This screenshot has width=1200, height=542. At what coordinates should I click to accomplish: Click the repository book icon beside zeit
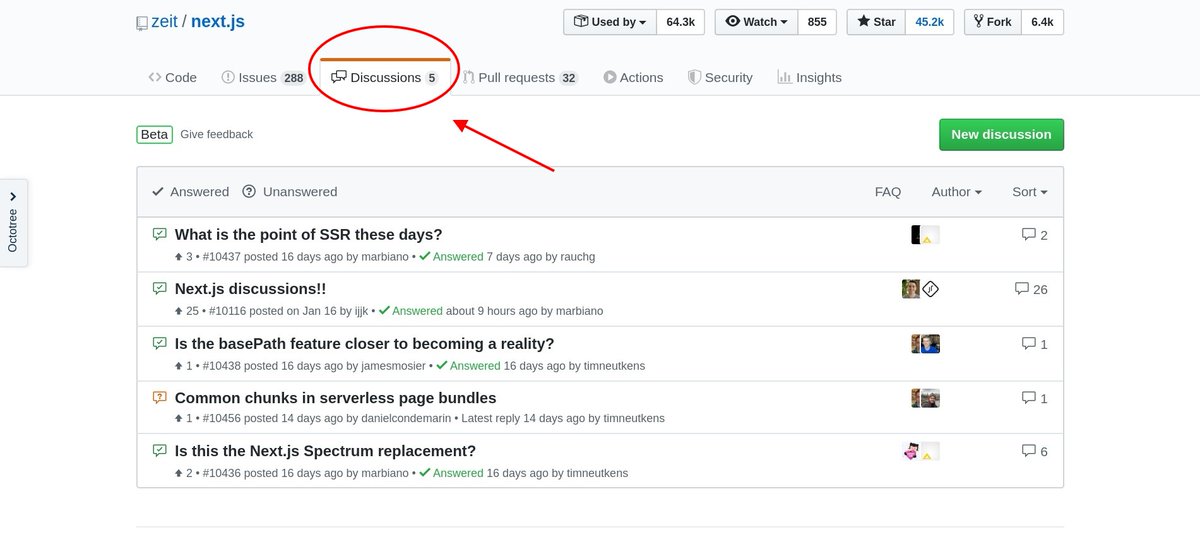click(142, 23)
